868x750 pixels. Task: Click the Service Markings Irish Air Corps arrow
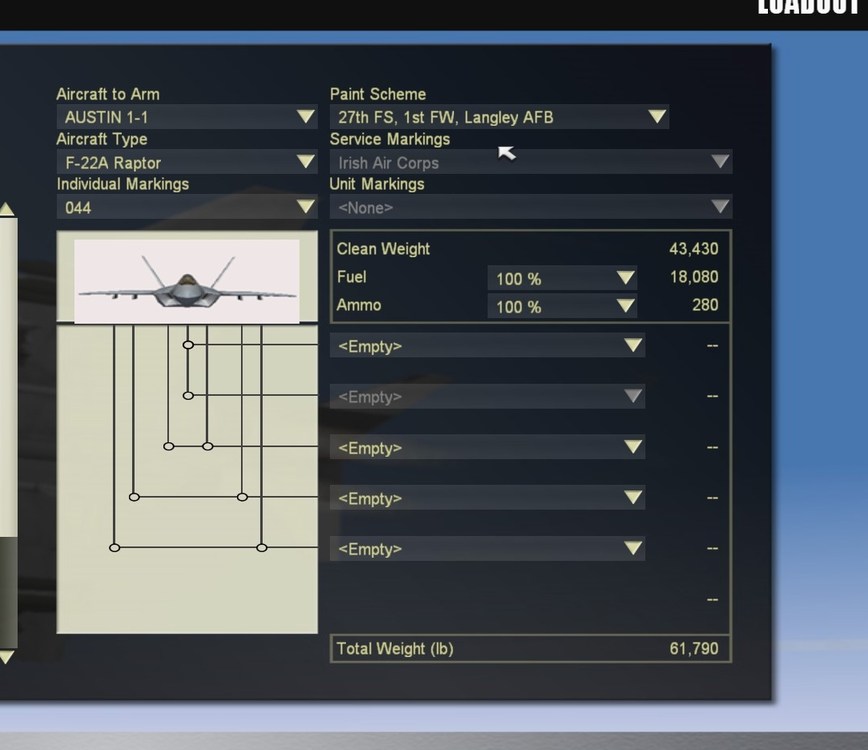click(719, 162)
